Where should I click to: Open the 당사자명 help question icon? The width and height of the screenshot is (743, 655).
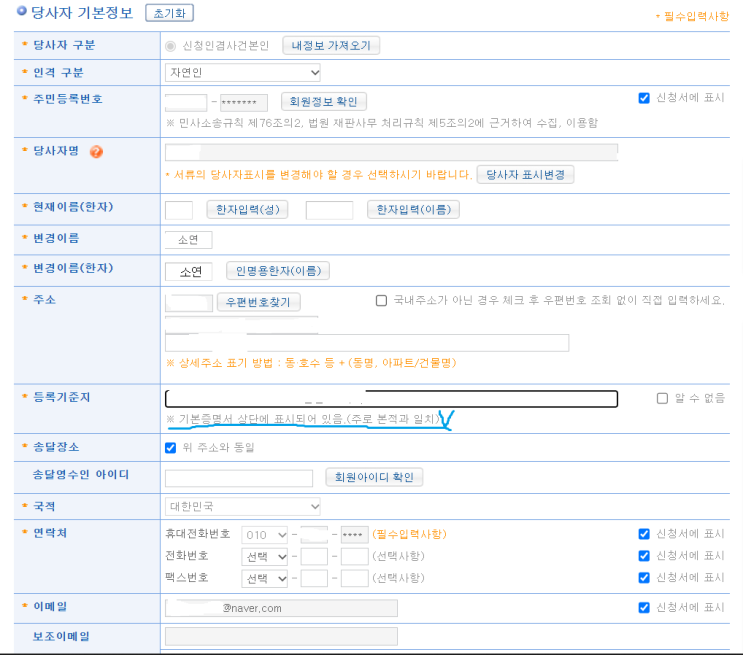click(96, 152)
